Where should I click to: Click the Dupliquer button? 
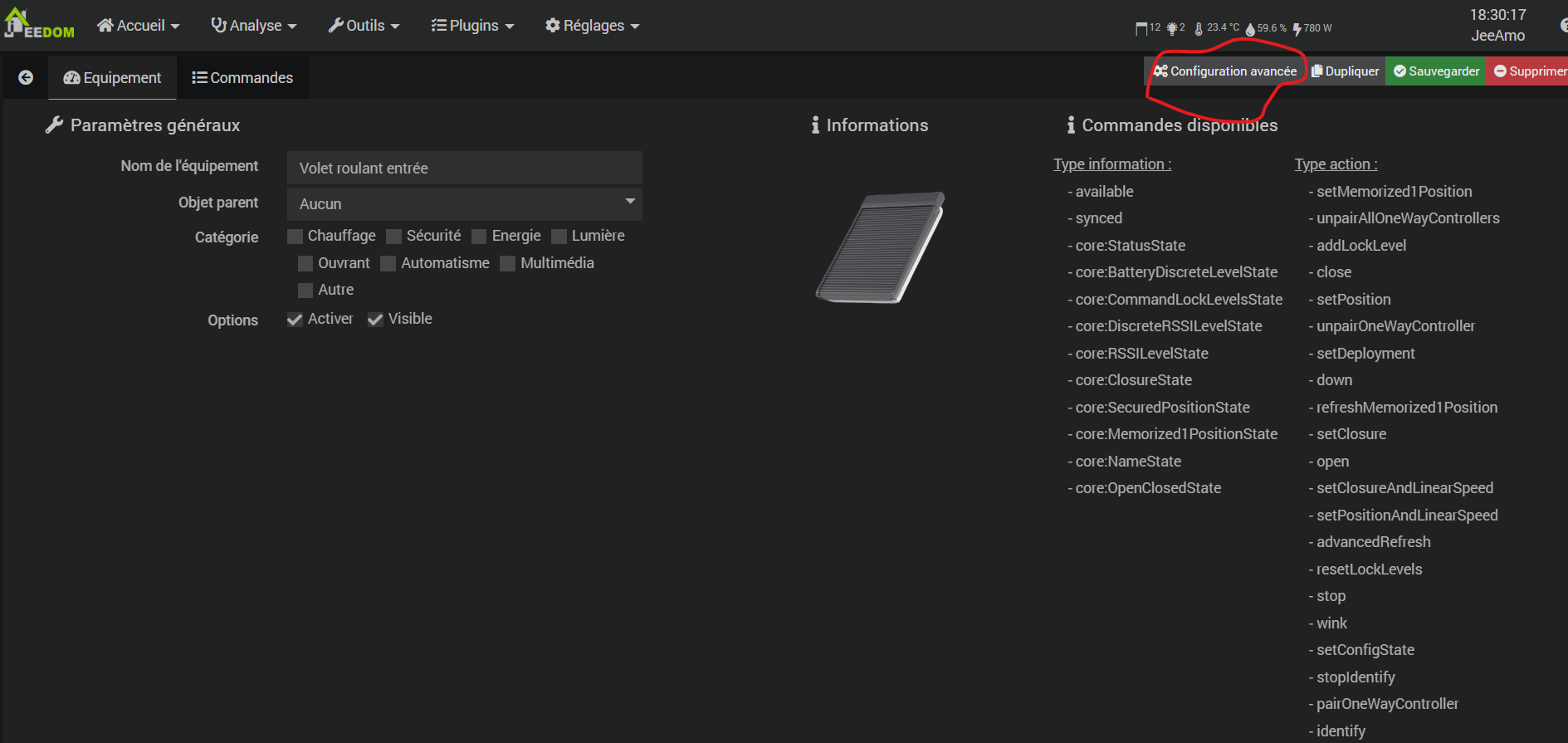click(x=1345, y=71)
